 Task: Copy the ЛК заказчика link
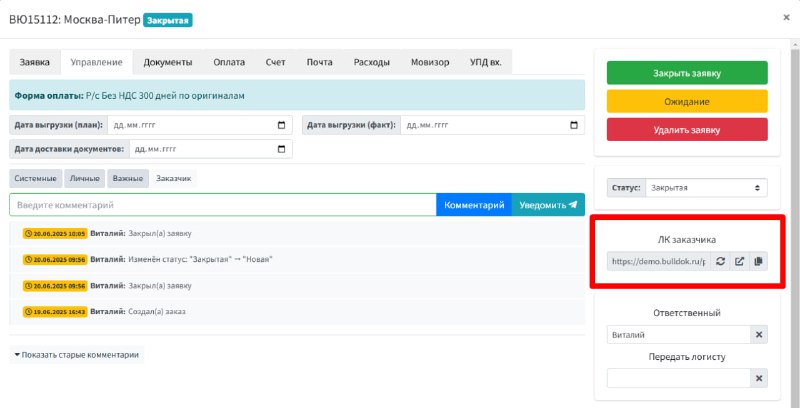pyautogui.click(x=758, y=261)
